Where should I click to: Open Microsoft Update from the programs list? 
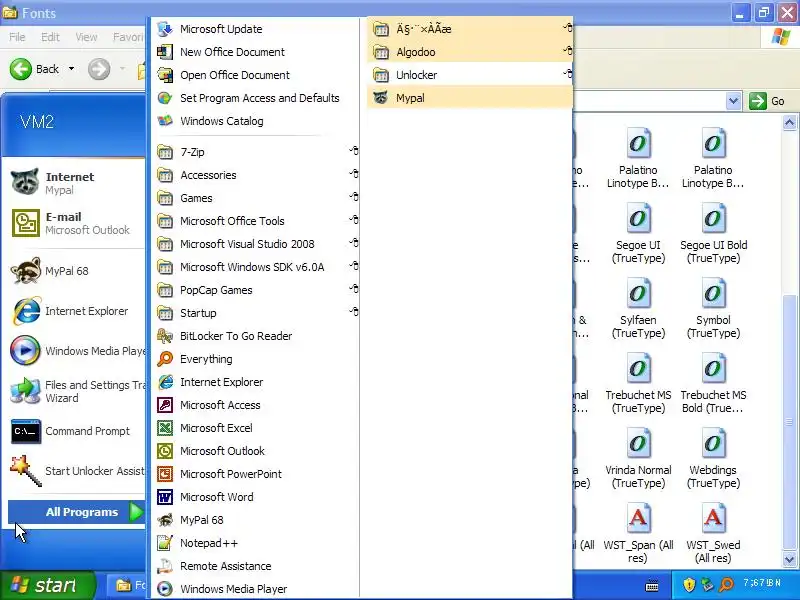[256, 29]
